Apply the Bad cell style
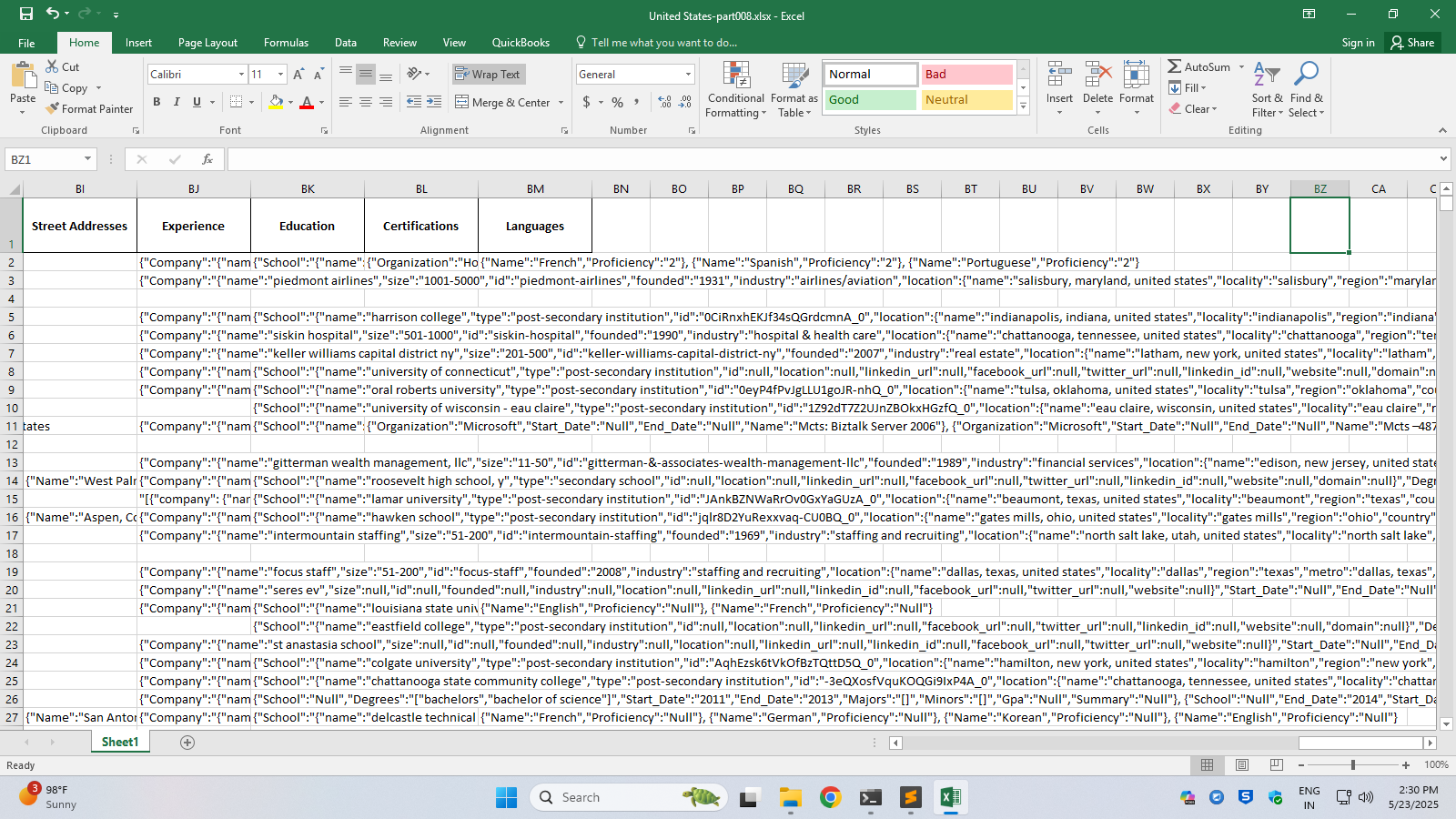The width and height of the screenshot is (1456, 819). click(966, 75)
